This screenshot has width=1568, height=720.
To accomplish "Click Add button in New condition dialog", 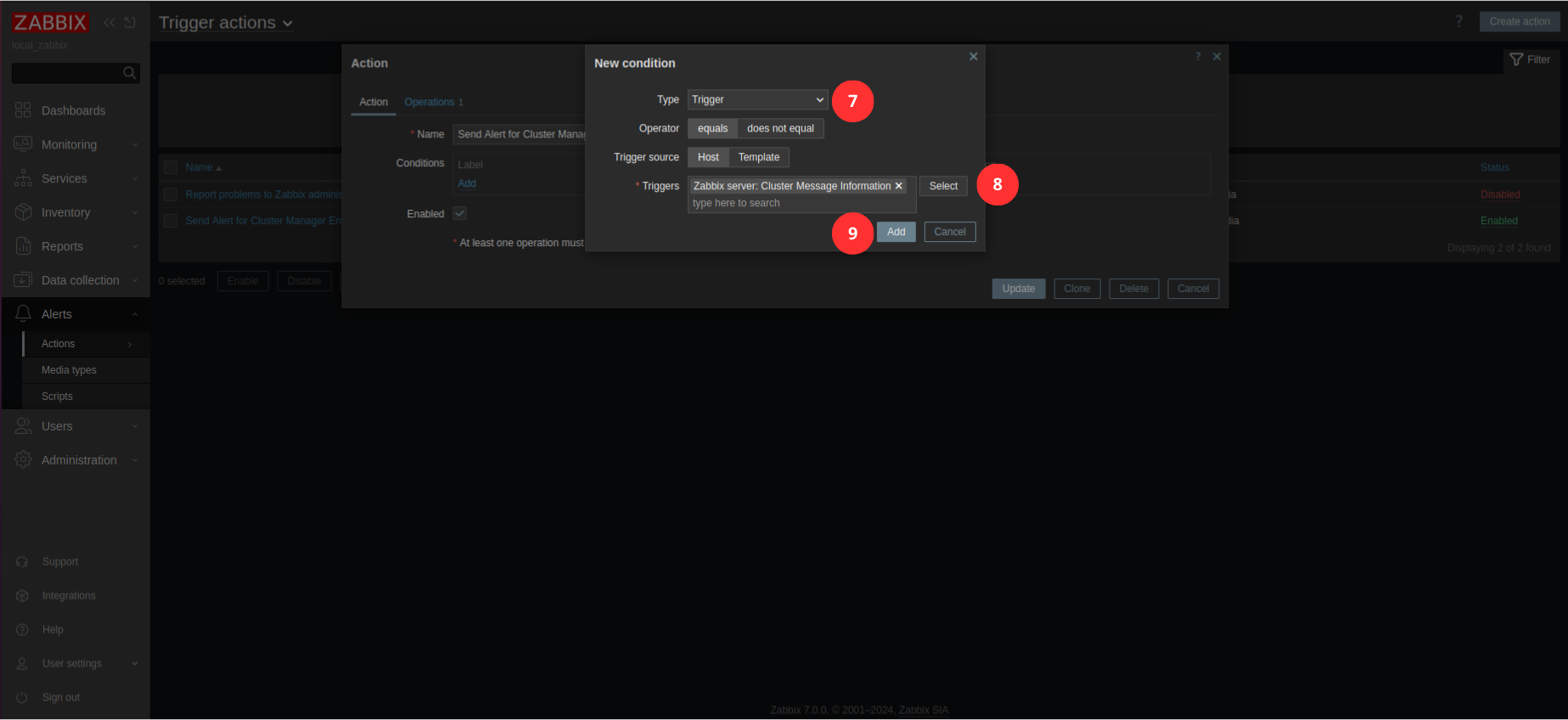I will click(896, 232).
